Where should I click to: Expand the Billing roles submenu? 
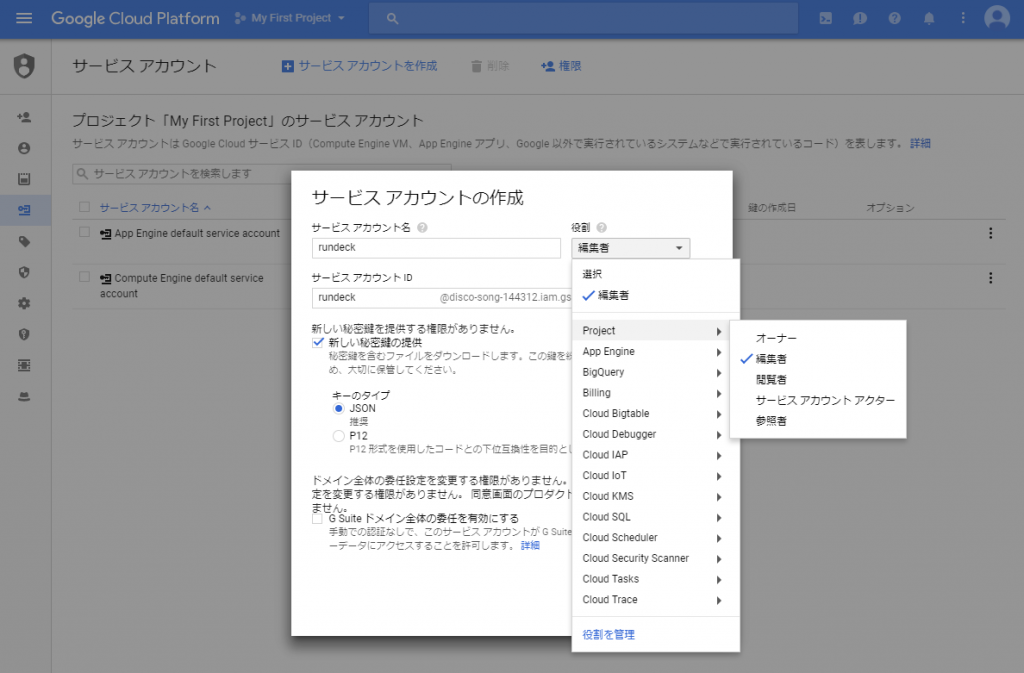tap(656, 393)
